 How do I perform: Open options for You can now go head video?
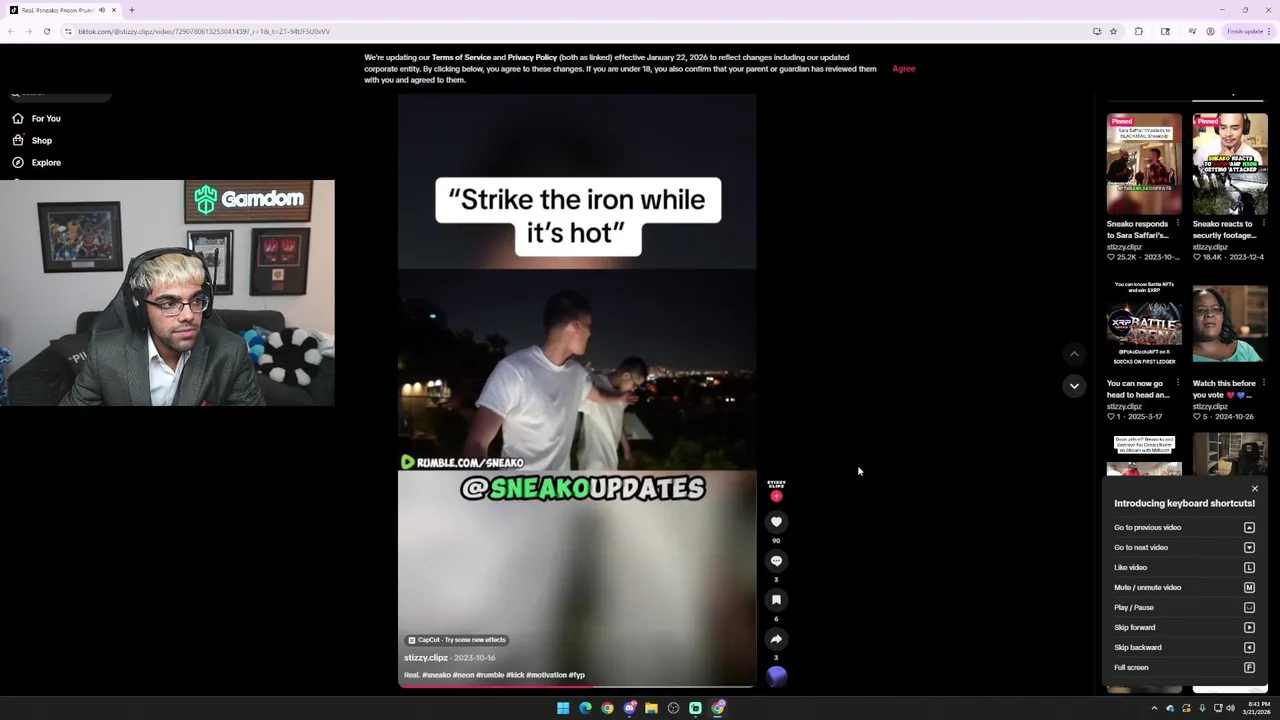(x=1178, y=383)
